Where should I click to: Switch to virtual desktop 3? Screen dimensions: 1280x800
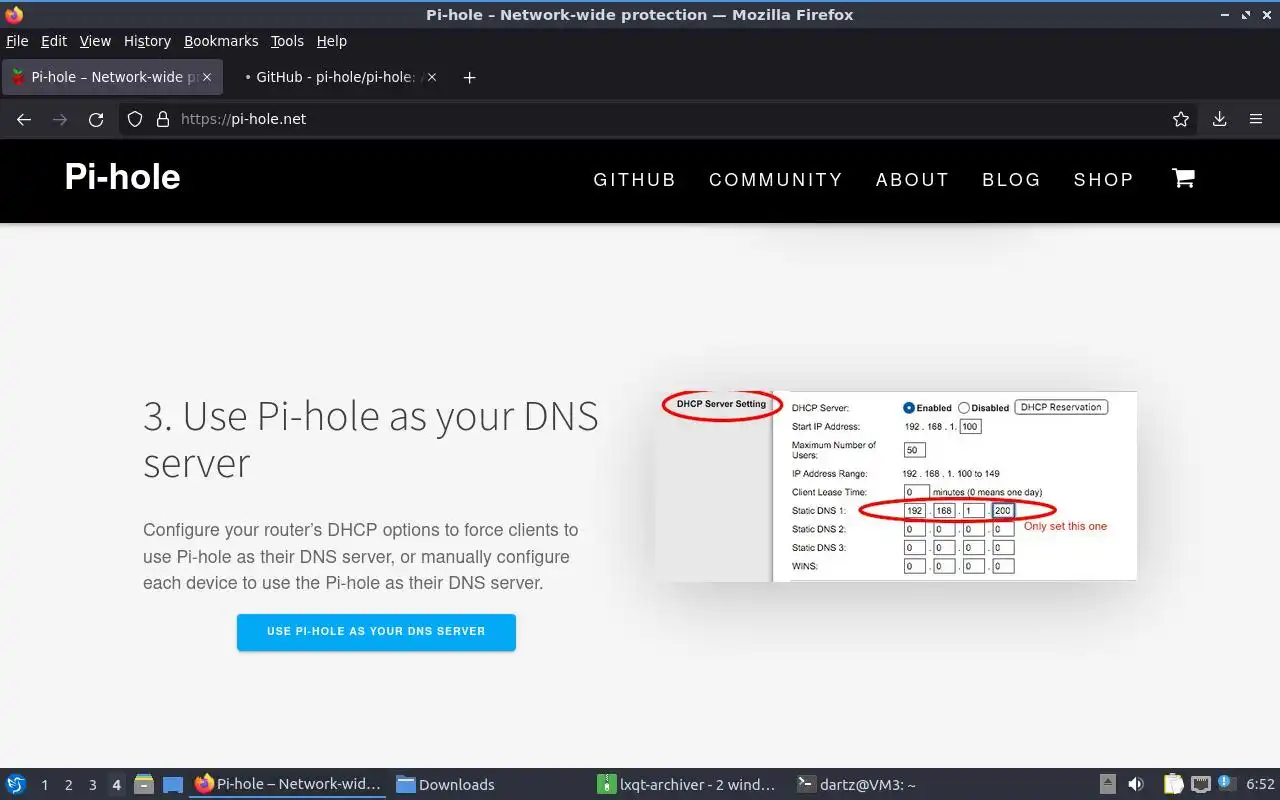pyautogui.click(x=92, y=784)
